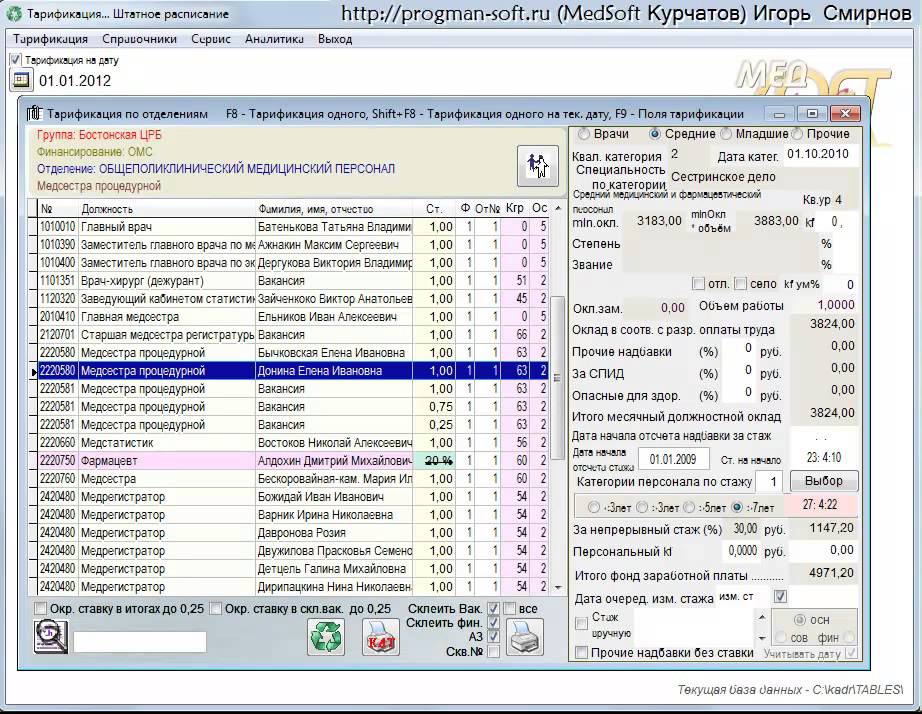
Task: Select row Фармацевт Алдохин Дмитрий Михайлович
Action: (293, 461)
